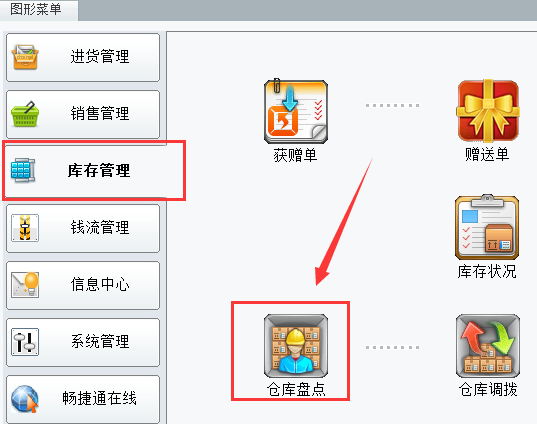Select the 系统管理 menu button
This screenshot has height=424, width=537.
[x=83, y=342]
